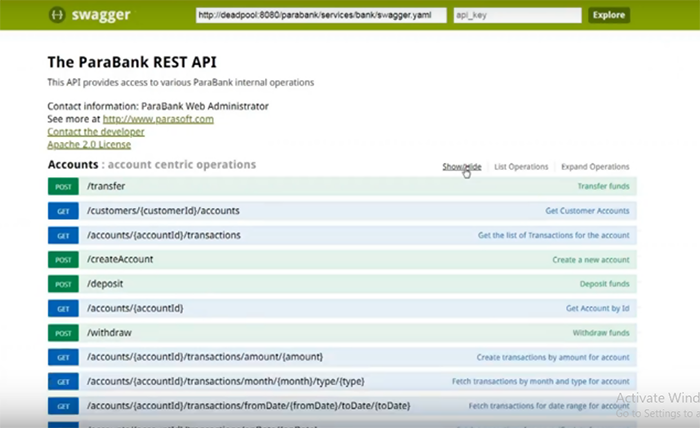The width and height of the screenshot is (700, 428).
Task: Click POST badge for /withdraw
Action: tap(63, 333)
